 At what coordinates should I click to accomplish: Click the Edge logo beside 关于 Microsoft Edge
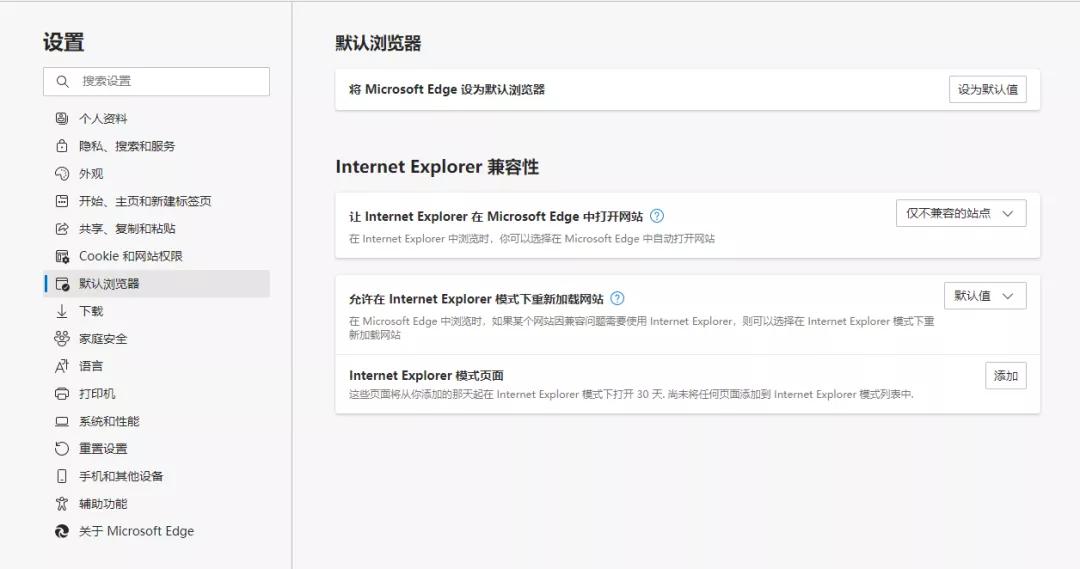pyautogui.click(x=62, y=531)
